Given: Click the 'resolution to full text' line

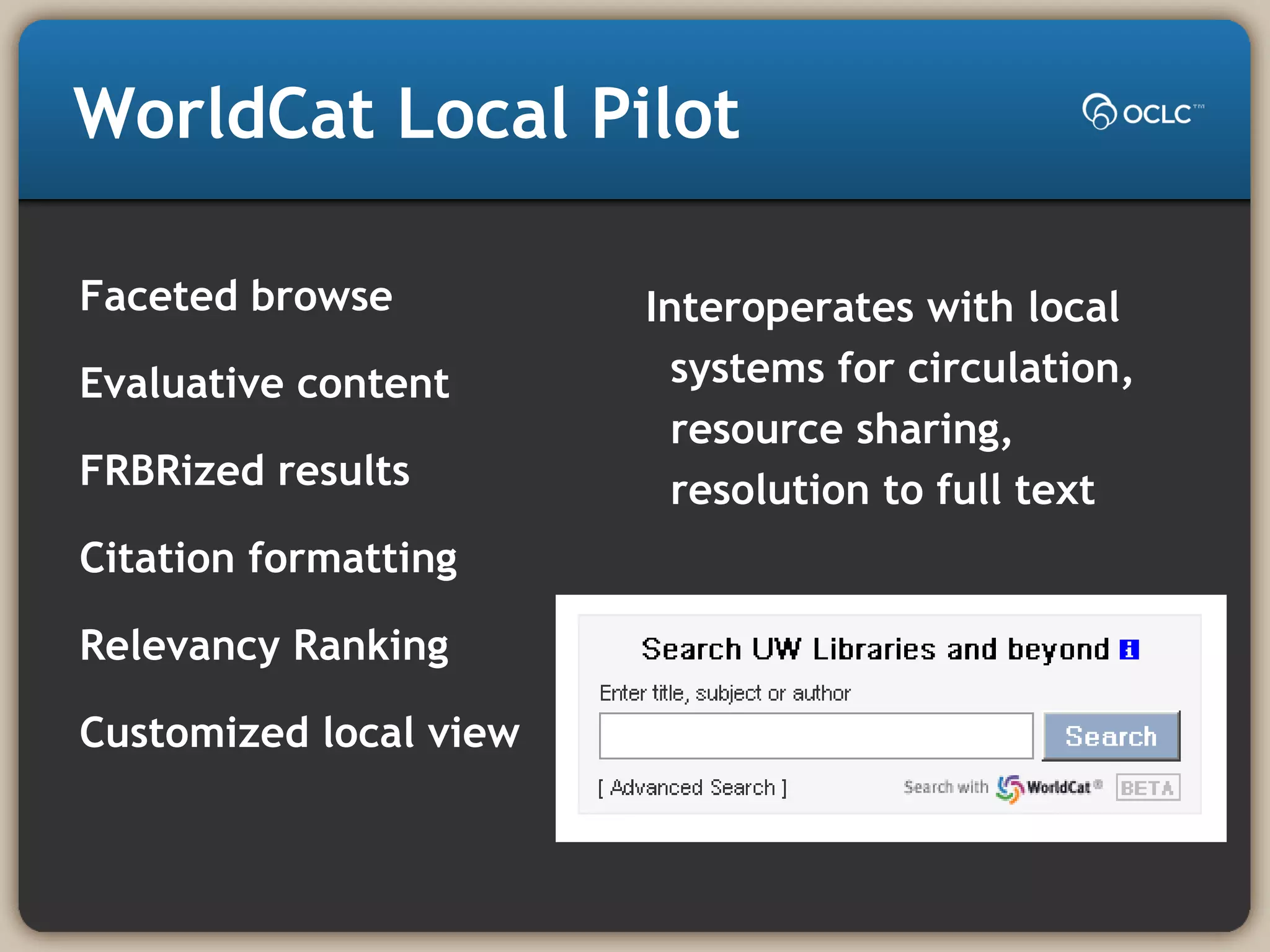Looking at the screenshot, I should [883, 490].
